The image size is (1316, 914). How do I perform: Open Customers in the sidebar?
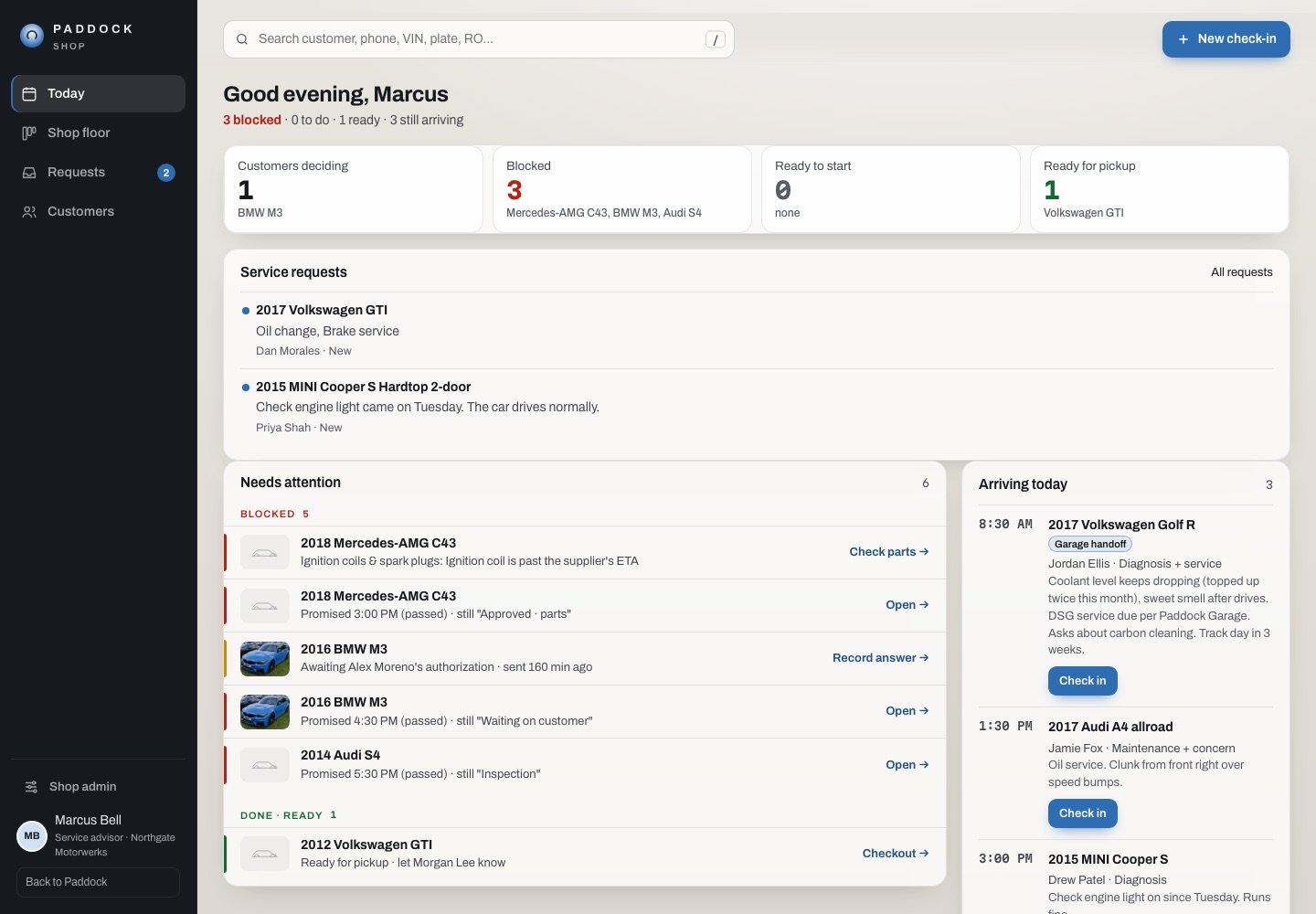tap(99, 212)
